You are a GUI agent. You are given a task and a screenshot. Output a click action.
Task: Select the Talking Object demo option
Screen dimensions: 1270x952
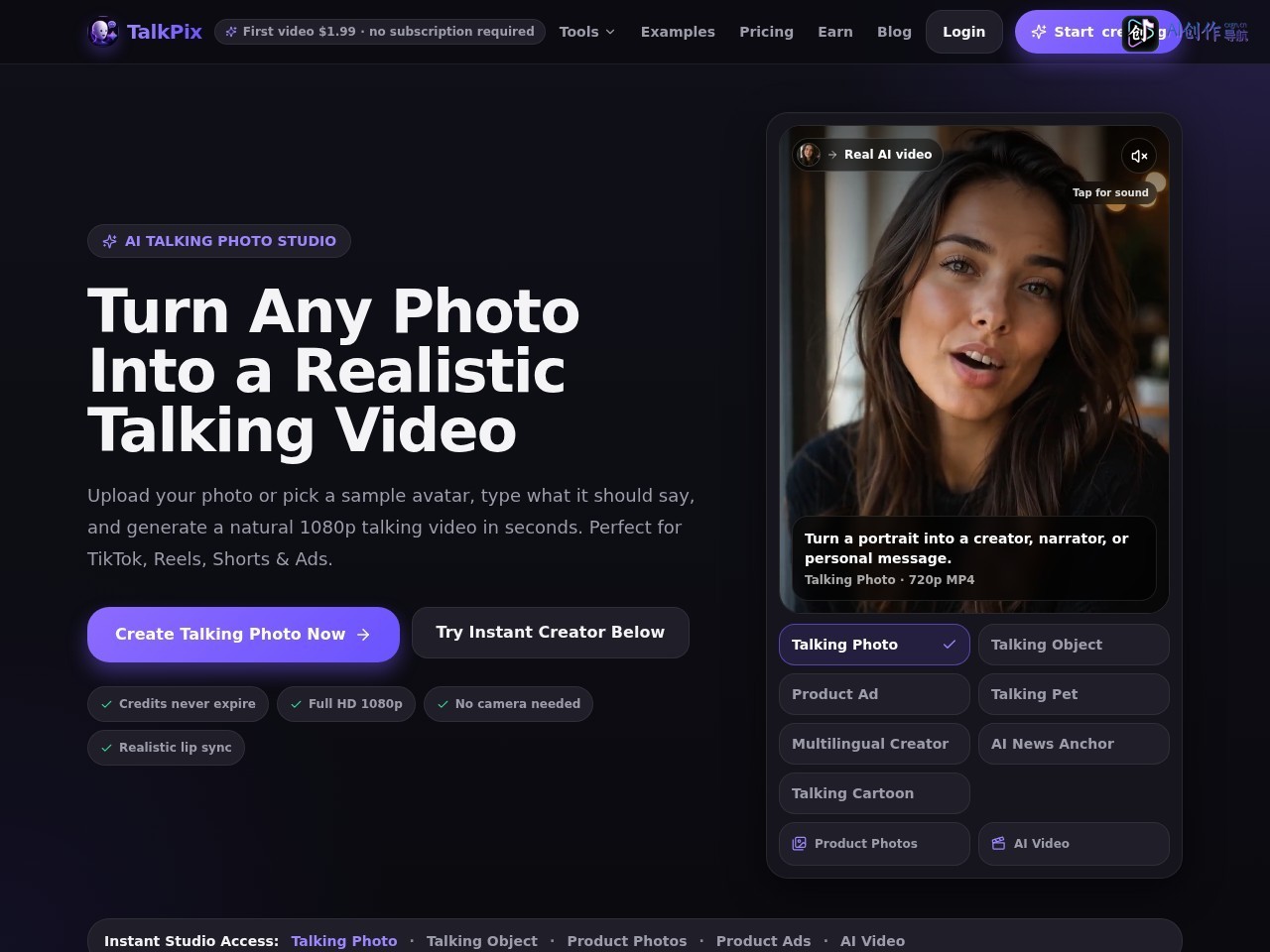coord(1074,645)
